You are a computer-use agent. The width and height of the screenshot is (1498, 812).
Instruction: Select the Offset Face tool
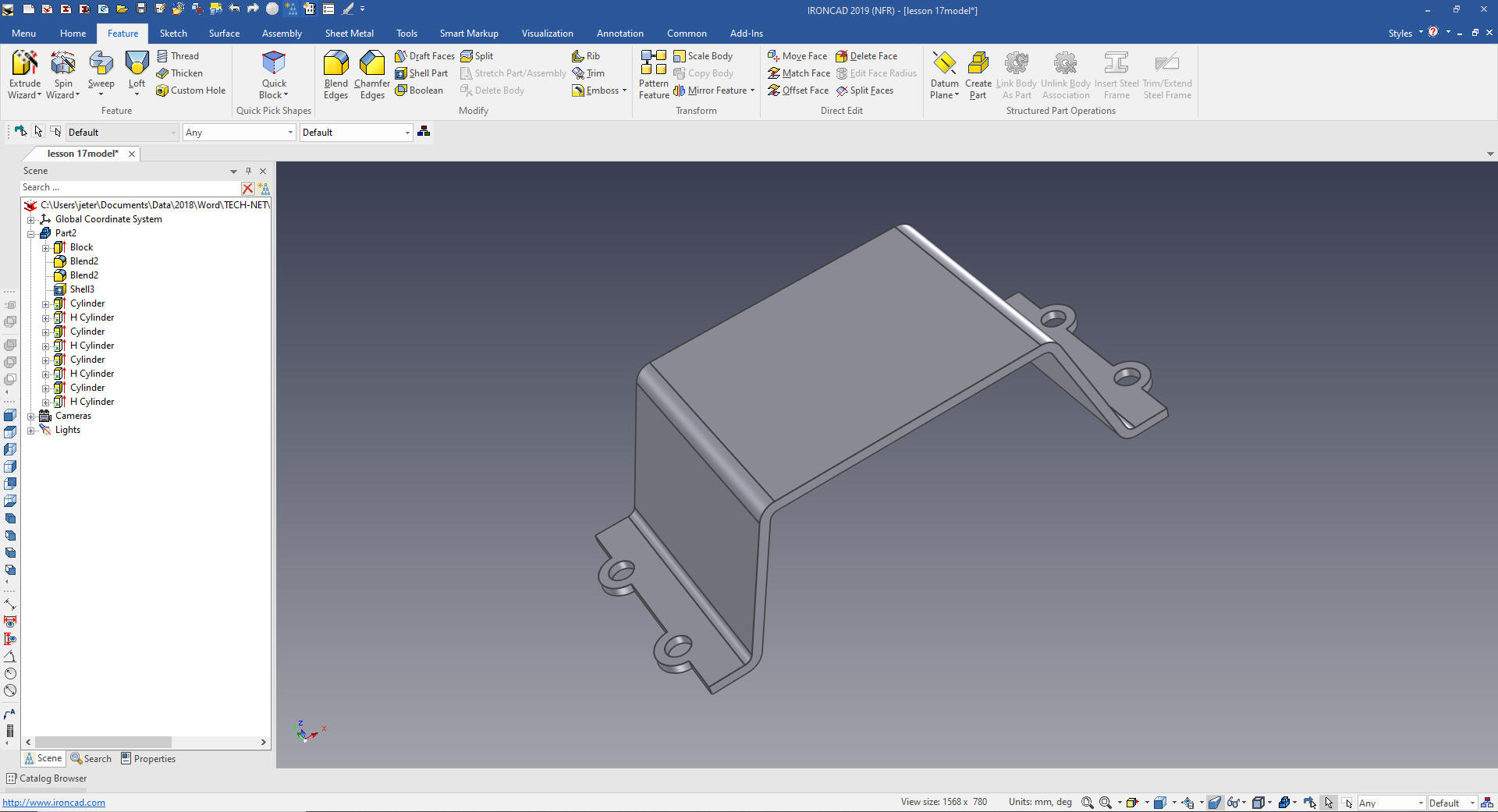click(x=798, y=90)
